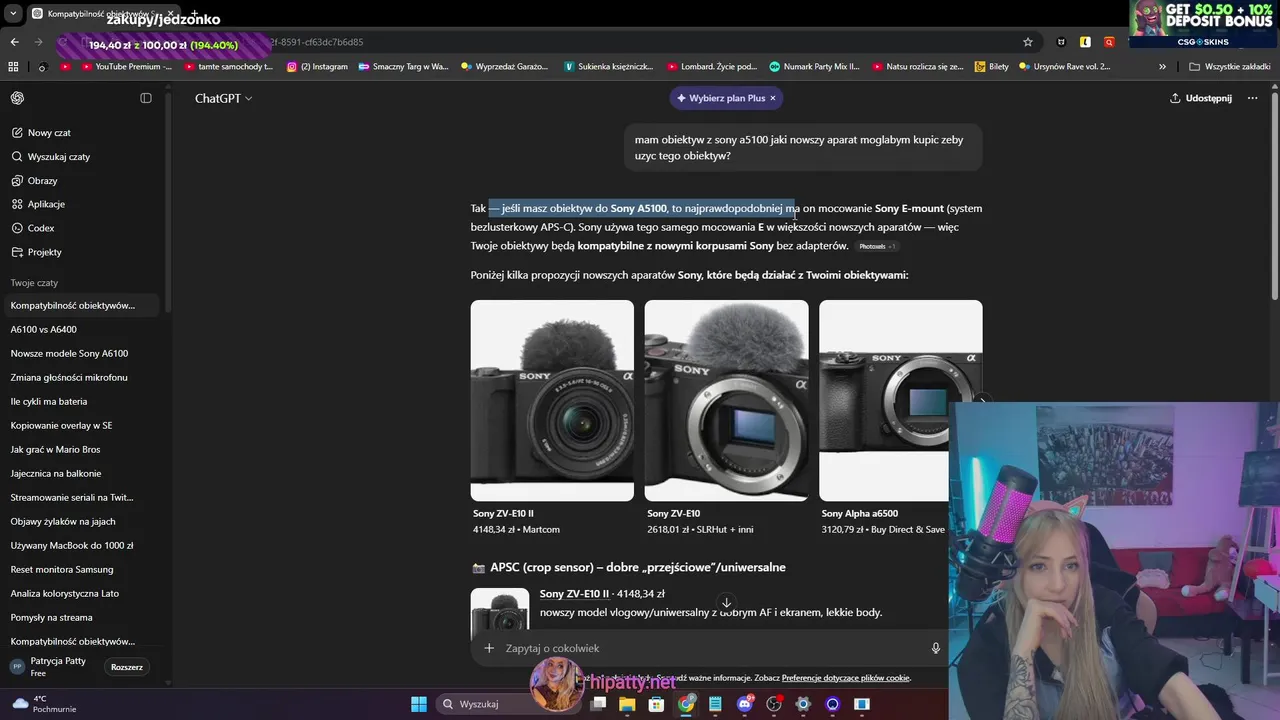1280x720 pixels.
Task: Open the Chrome apps grid icon
Action: [13, 67]
